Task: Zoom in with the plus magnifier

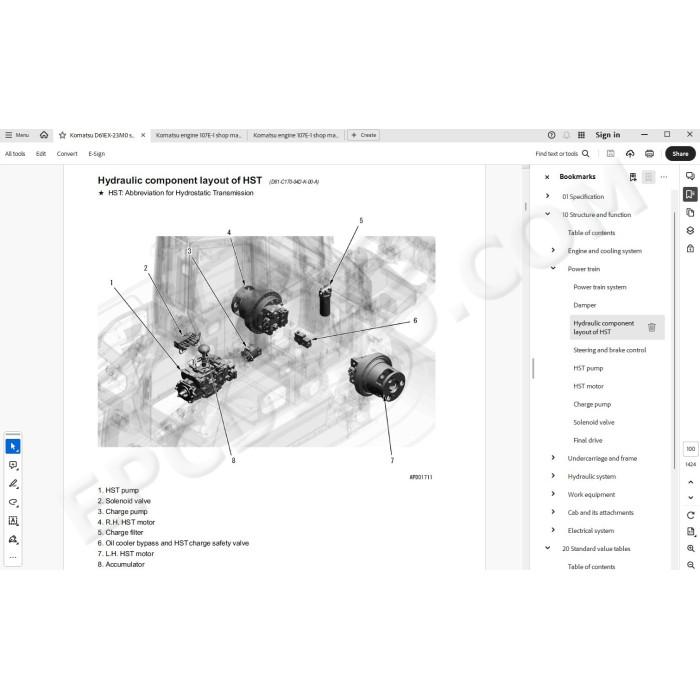Action: tap(691, 548)
